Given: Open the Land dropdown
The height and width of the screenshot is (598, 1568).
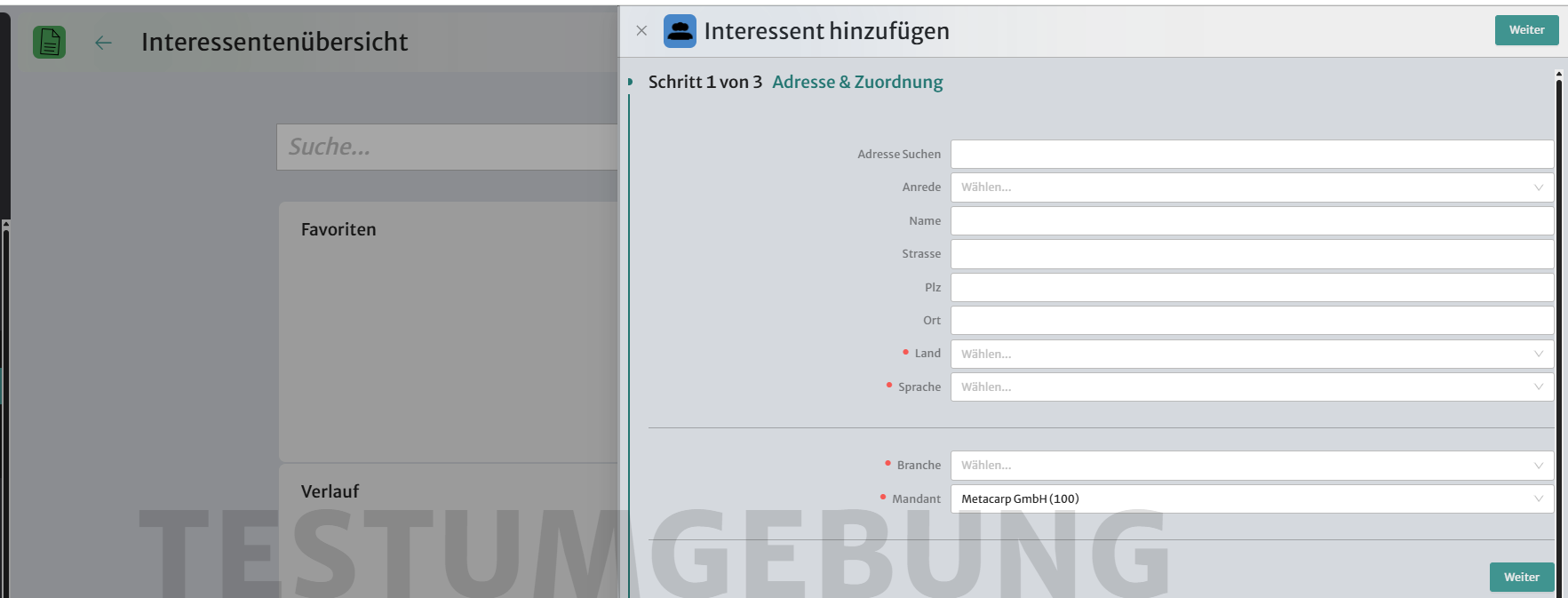Looking at the screenshot, I should pyautogui.click(x=1252, y=354).
